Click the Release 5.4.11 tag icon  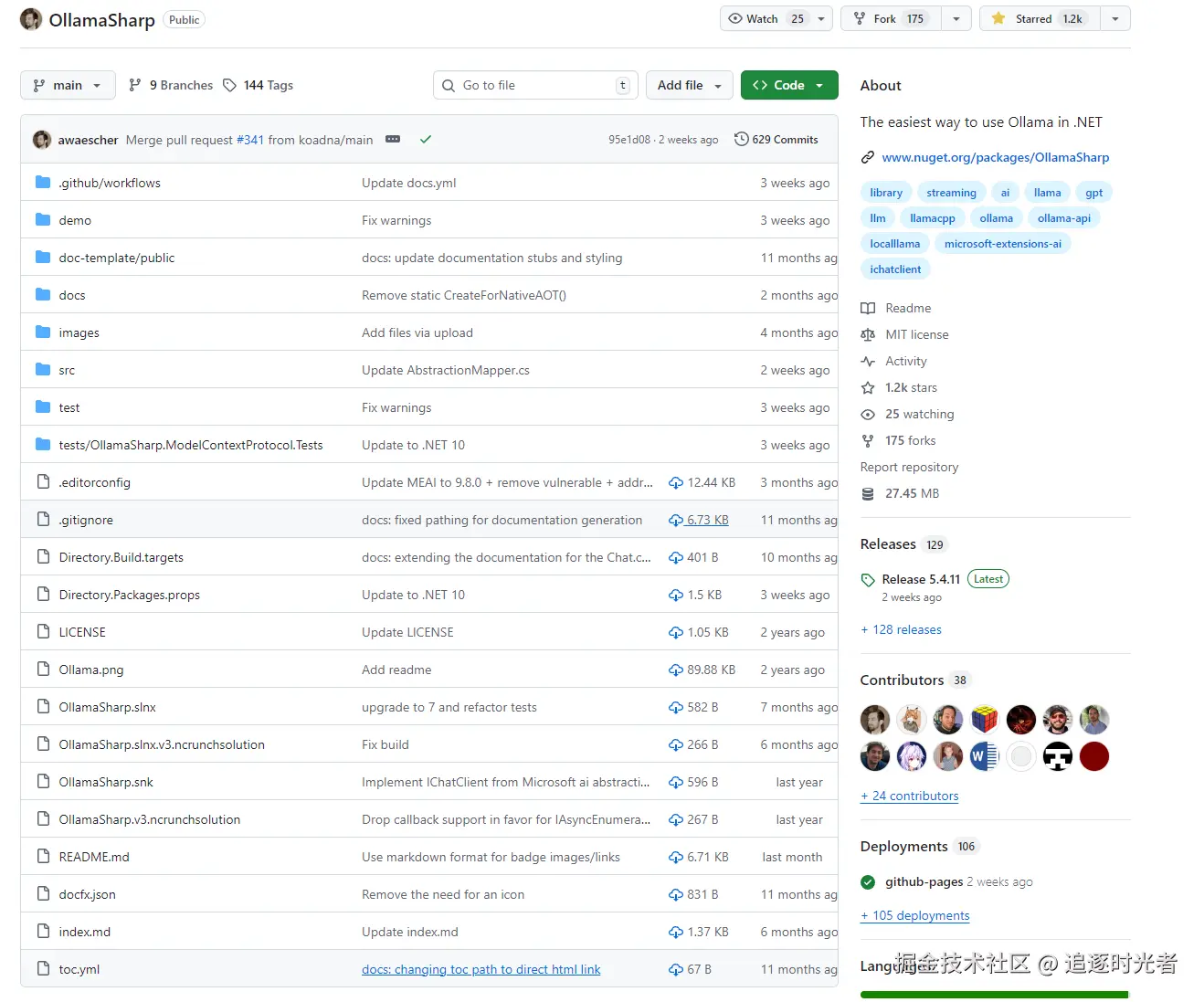pyautogui.click(x=868, y=580)
